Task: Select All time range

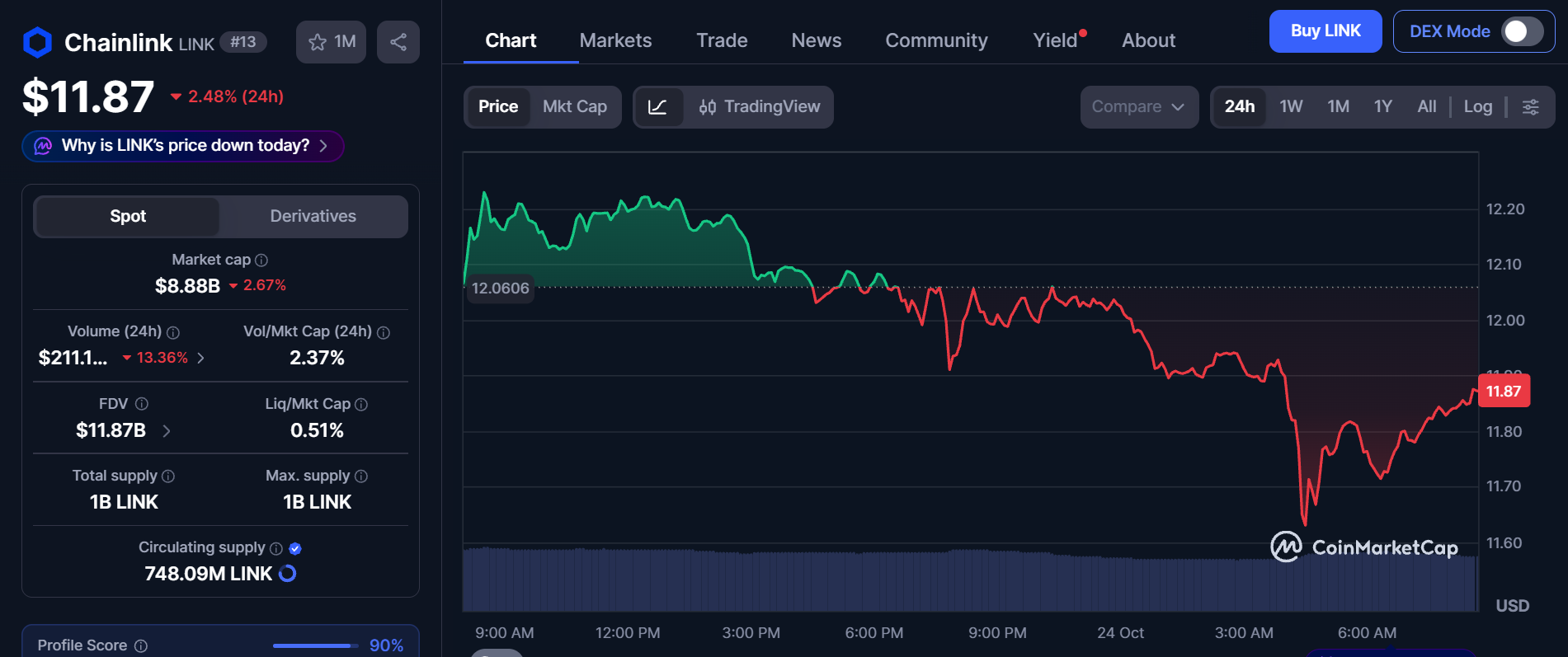Action: click(x=1427, y=107)
